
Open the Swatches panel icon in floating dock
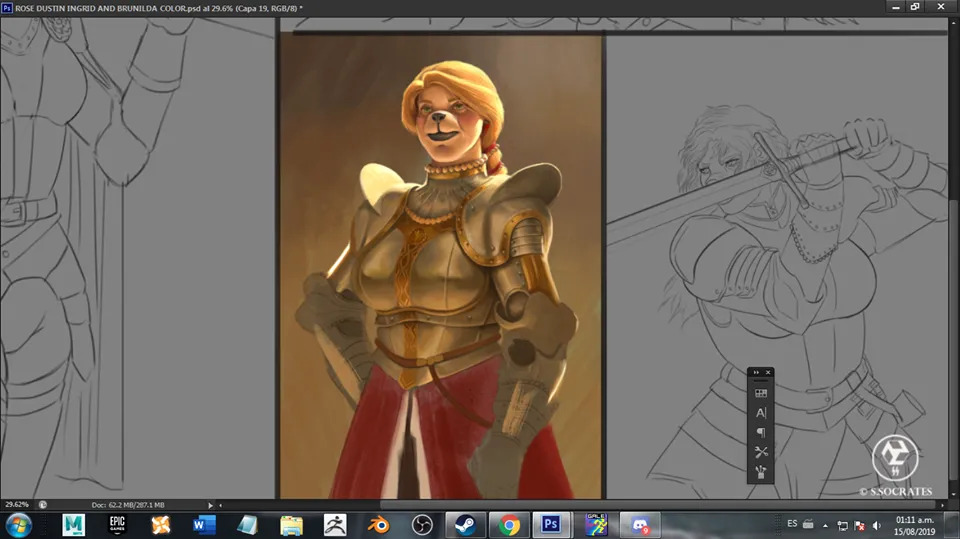coord(760,393)
